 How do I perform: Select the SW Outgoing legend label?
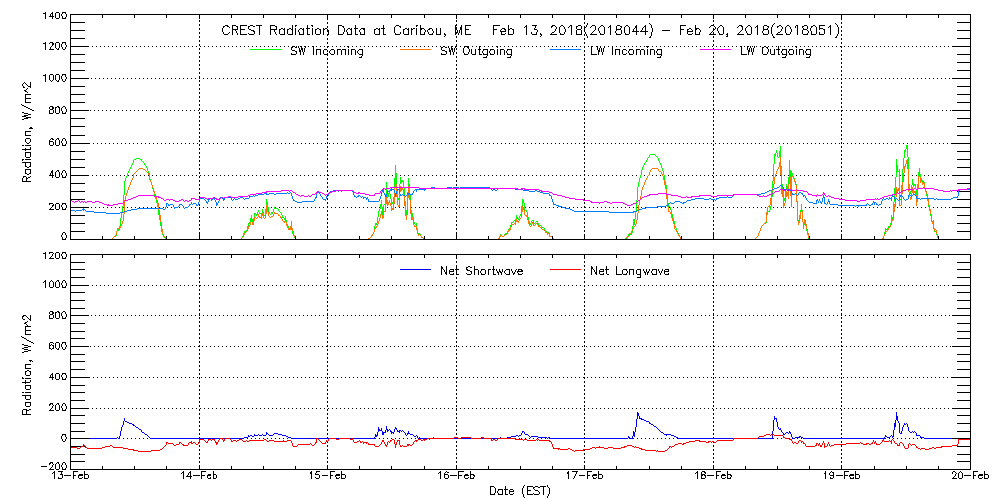point(476,51)
